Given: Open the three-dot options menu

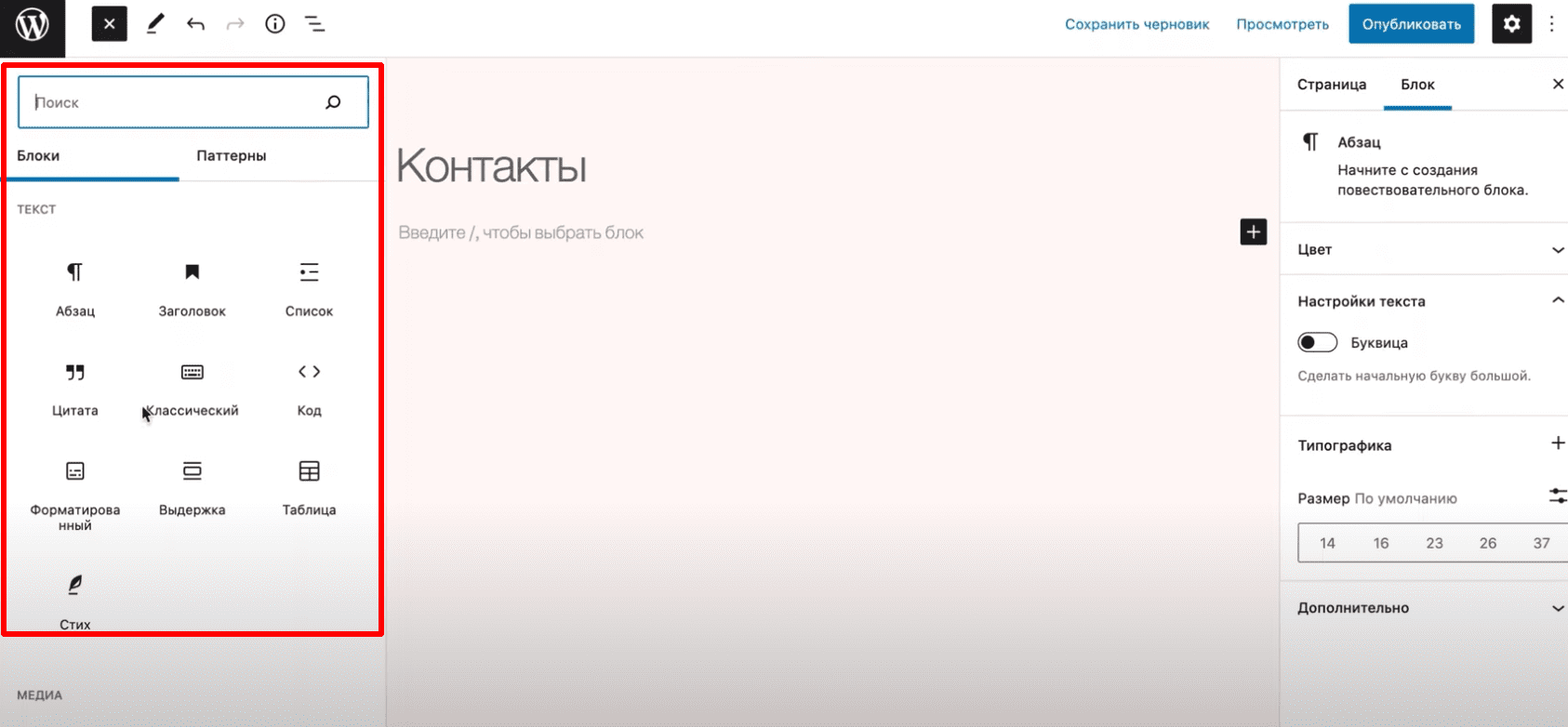Looking at the screenshot, I should pos(1551,24).
